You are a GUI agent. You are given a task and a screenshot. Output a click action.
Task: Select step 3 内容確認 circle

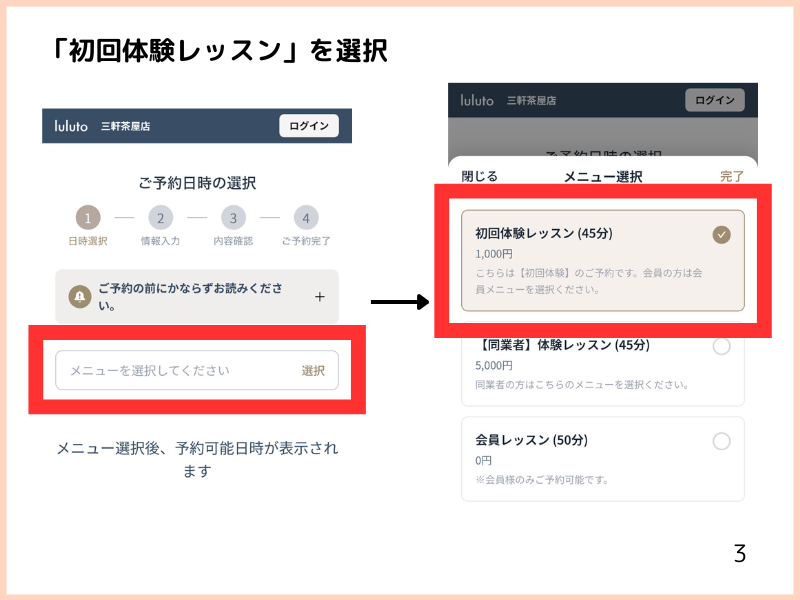[233, 218]
